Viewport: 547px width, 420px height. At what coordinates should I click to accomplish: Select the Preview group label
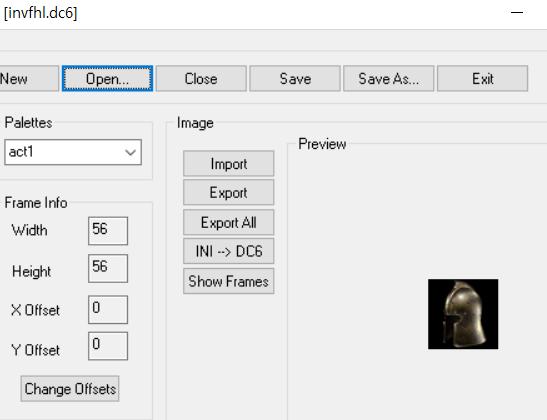click(x=322, y=144)
